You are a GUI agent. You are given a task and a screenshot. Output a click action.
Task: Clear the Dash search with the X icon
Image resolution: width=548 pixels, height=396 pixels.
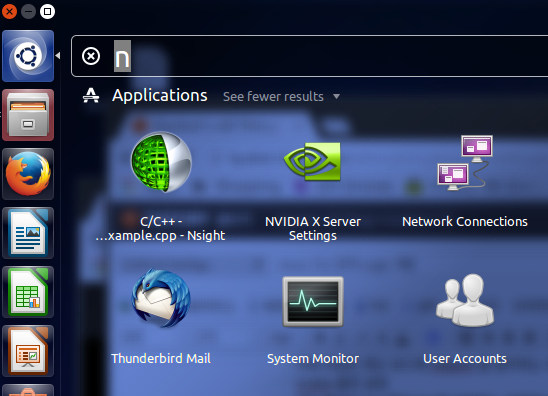tap(91, 56)
